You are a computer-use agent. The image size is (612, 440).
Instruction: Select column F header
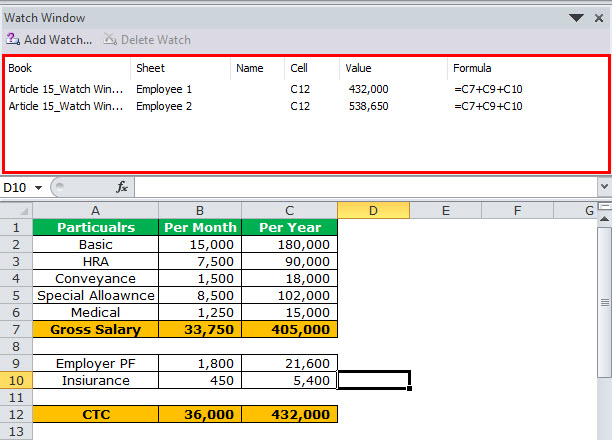[518, 211]
